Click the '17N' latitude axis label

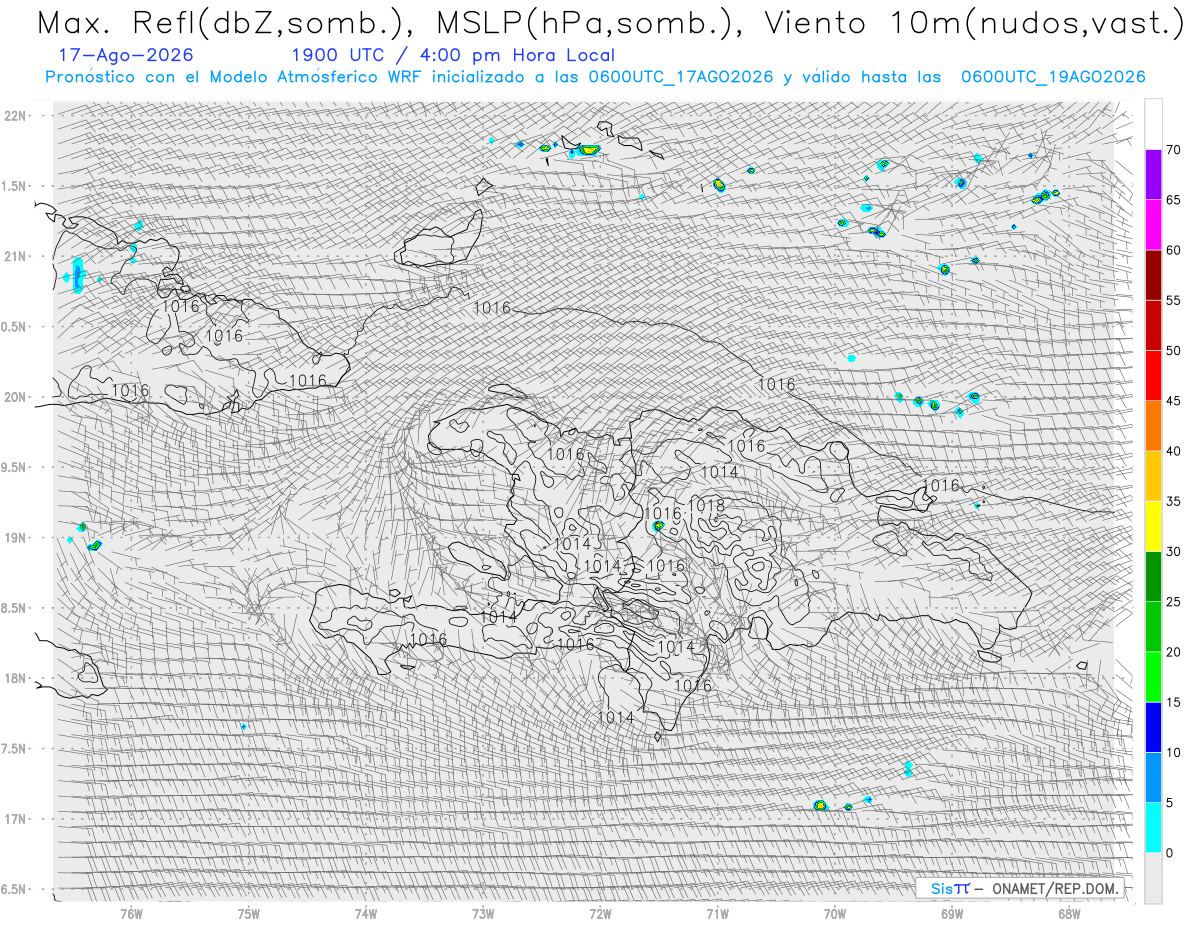[x=15, y=819]
